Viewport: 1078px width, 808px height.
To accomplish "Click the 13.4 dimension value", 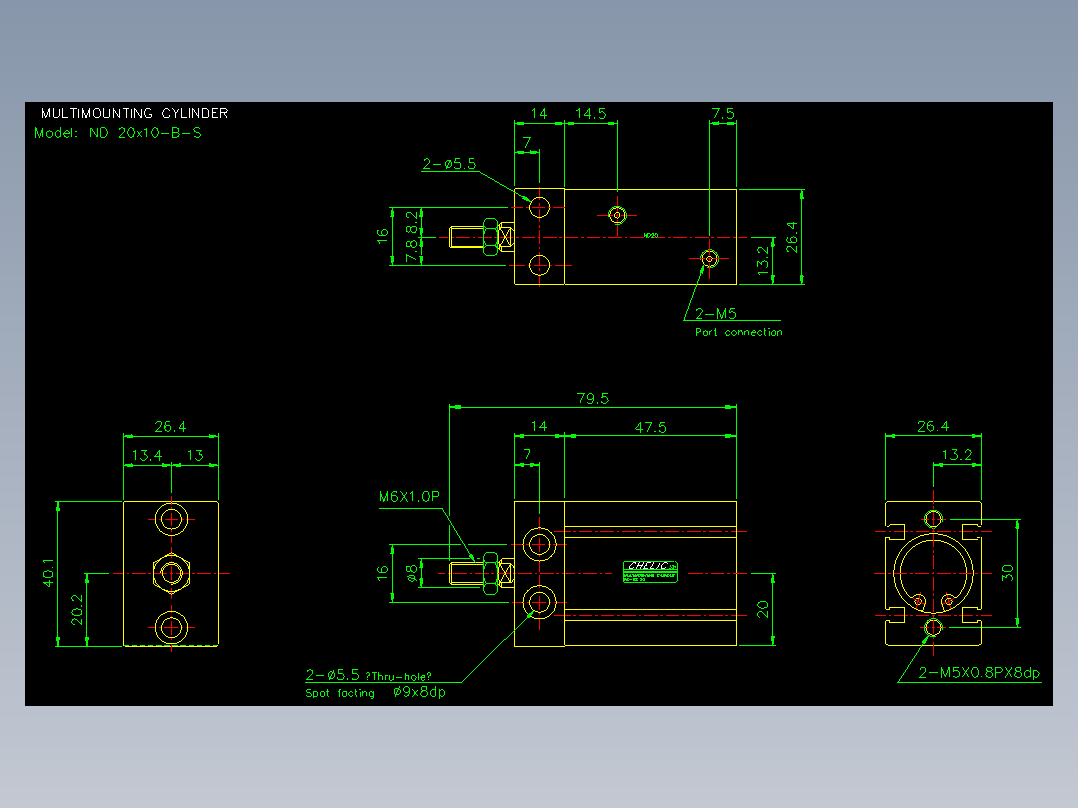I will click(146, 455).
